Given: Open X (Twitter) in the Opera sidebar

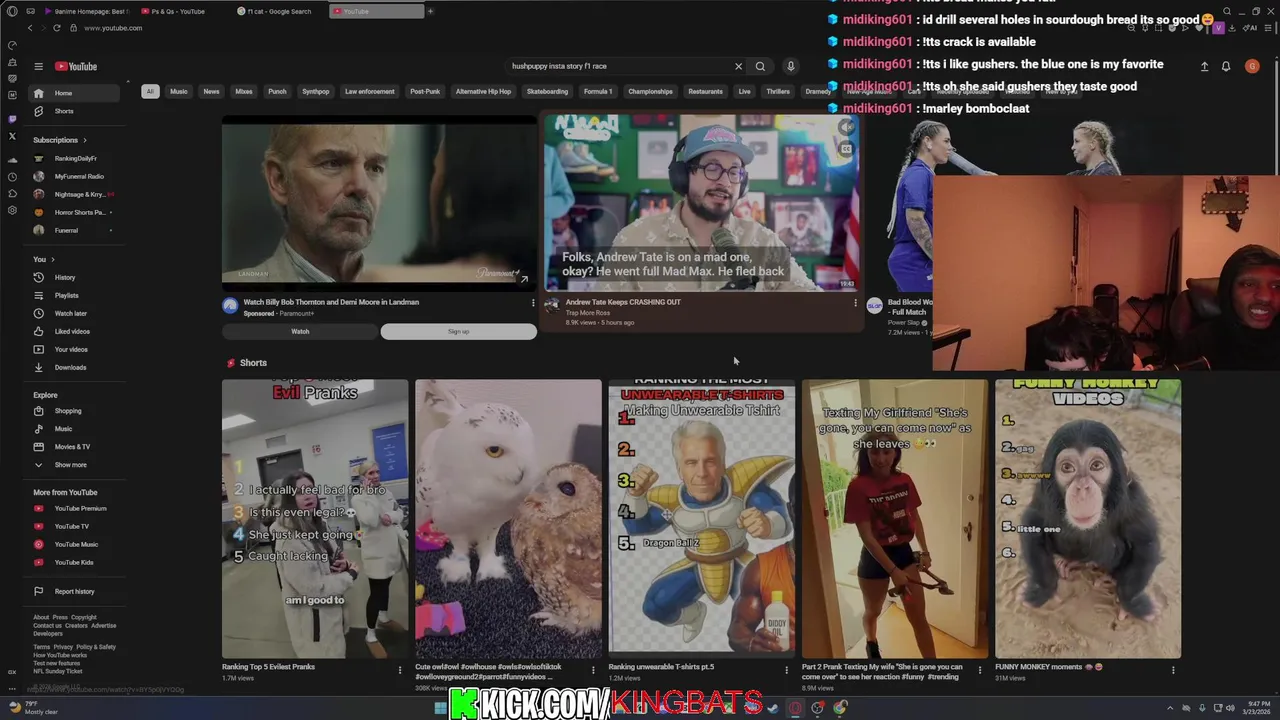Looking at the screenshot, I should pyautogui.click(x=12, y=136).
